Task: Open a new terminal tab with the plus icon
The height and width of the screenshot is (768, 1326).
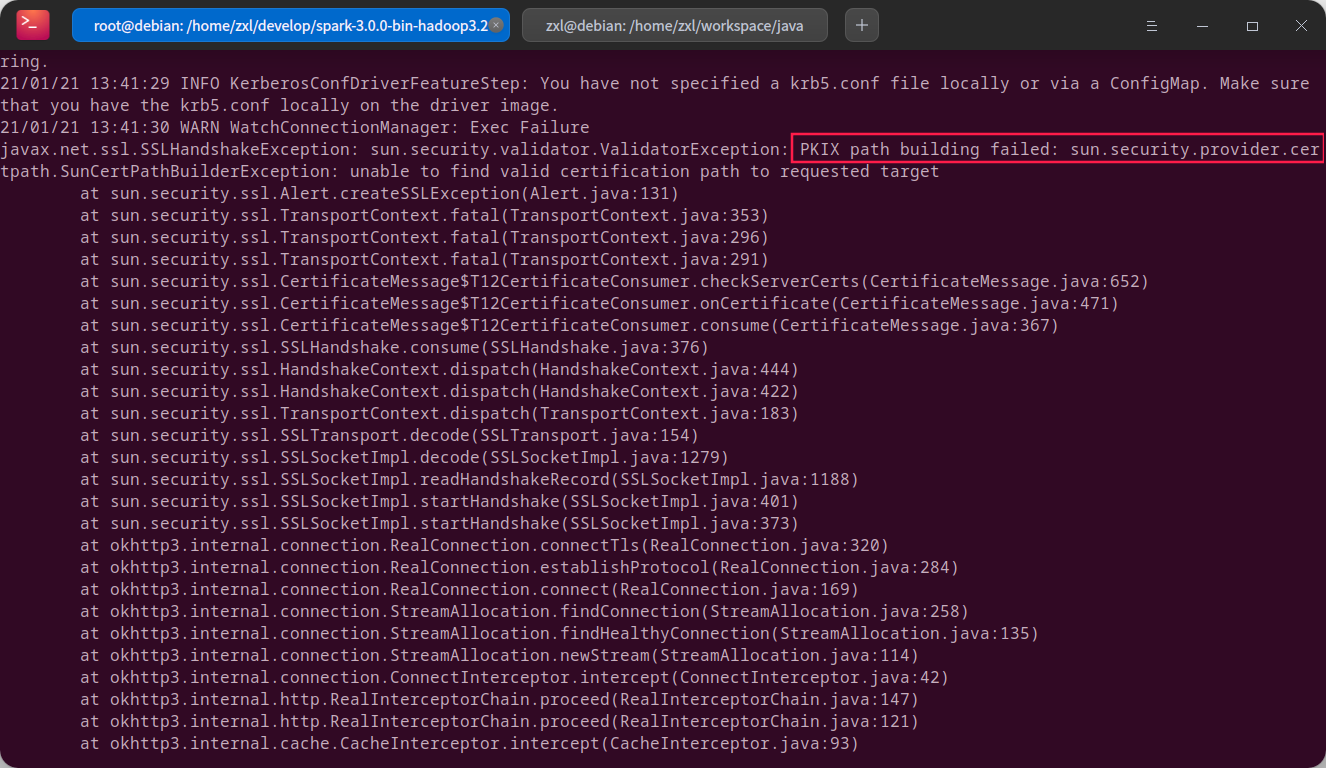Action: coord(861,25)
